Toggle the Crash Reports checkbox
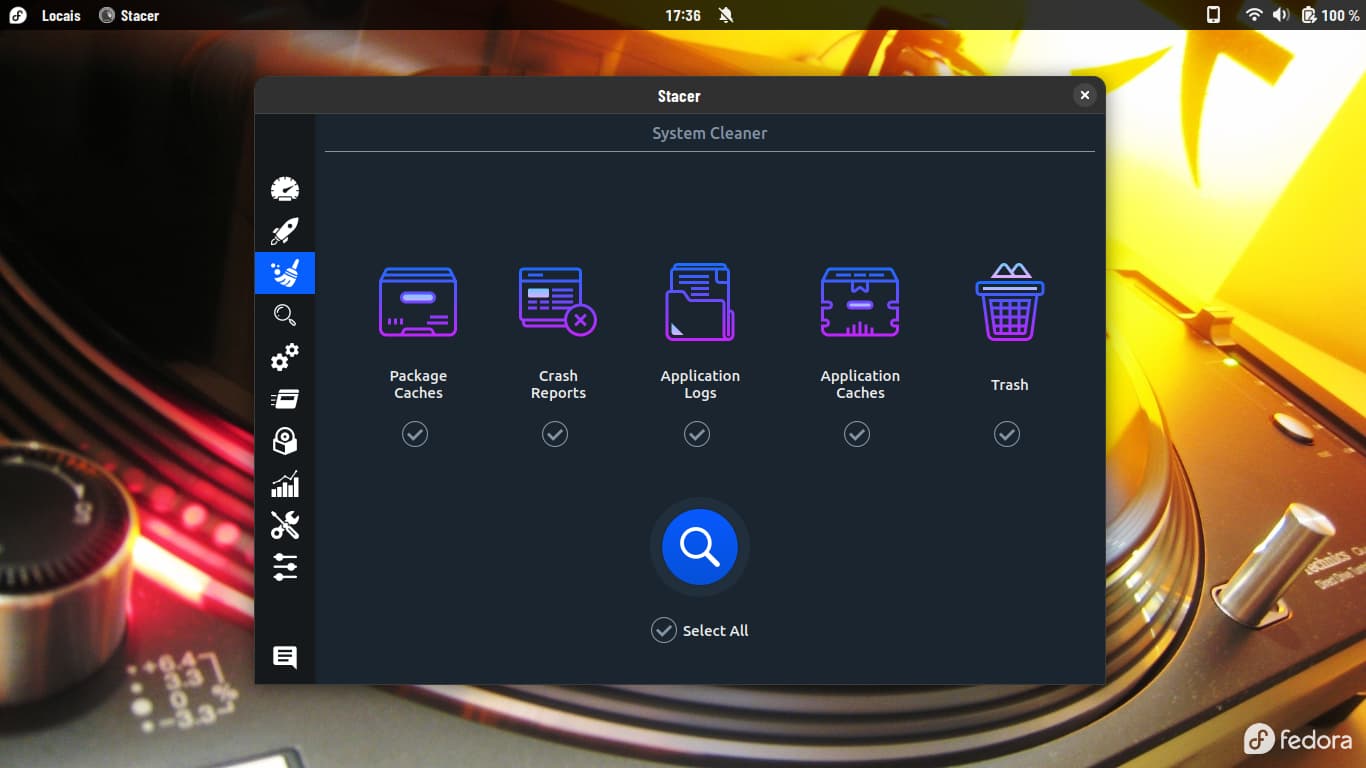Image resolution: width=1366 pixels, height=768 pixels. (x=555, y=434)
